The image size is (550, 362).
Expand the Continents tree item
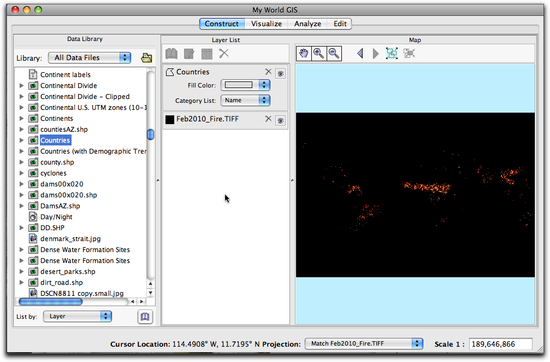(x=21, y=119)
